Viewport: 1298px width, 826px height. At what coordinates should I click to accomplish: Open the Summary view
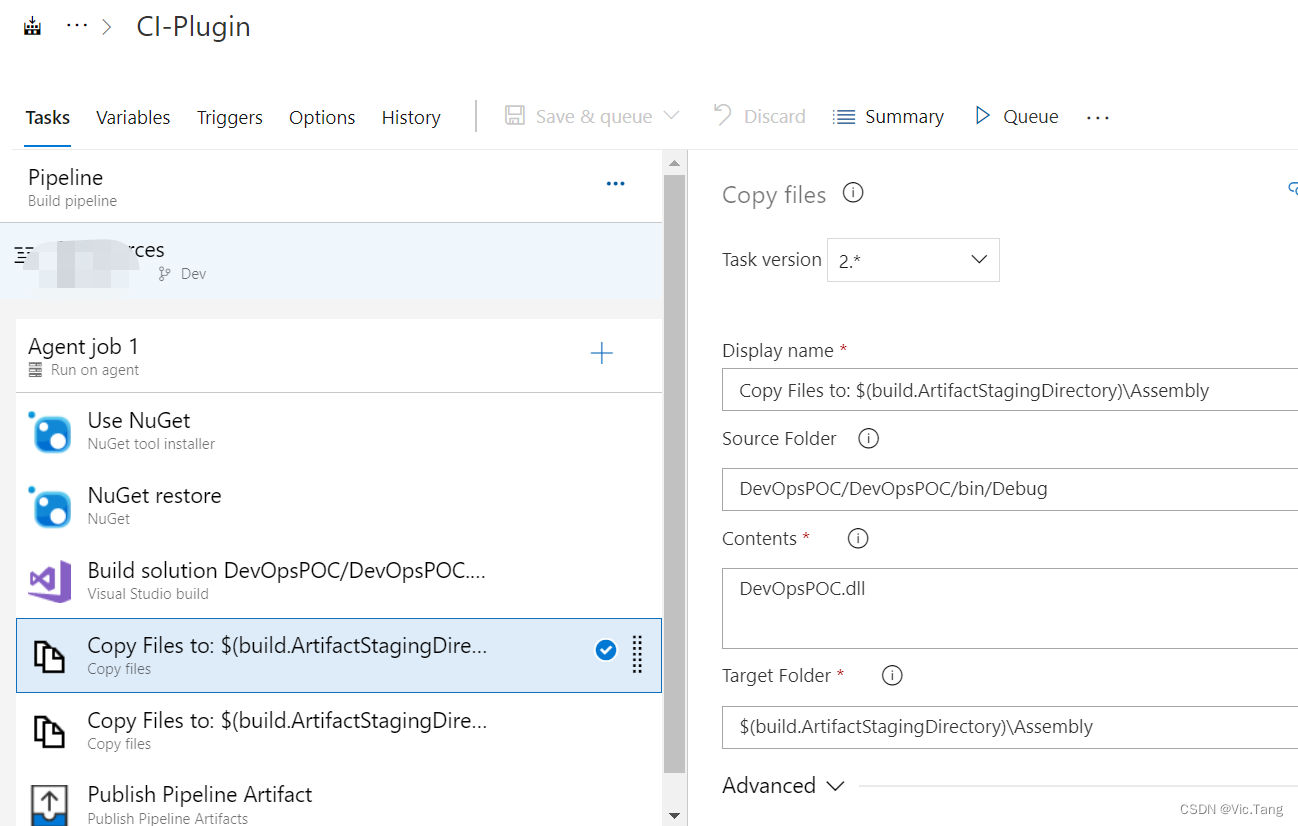click(888, 115)
